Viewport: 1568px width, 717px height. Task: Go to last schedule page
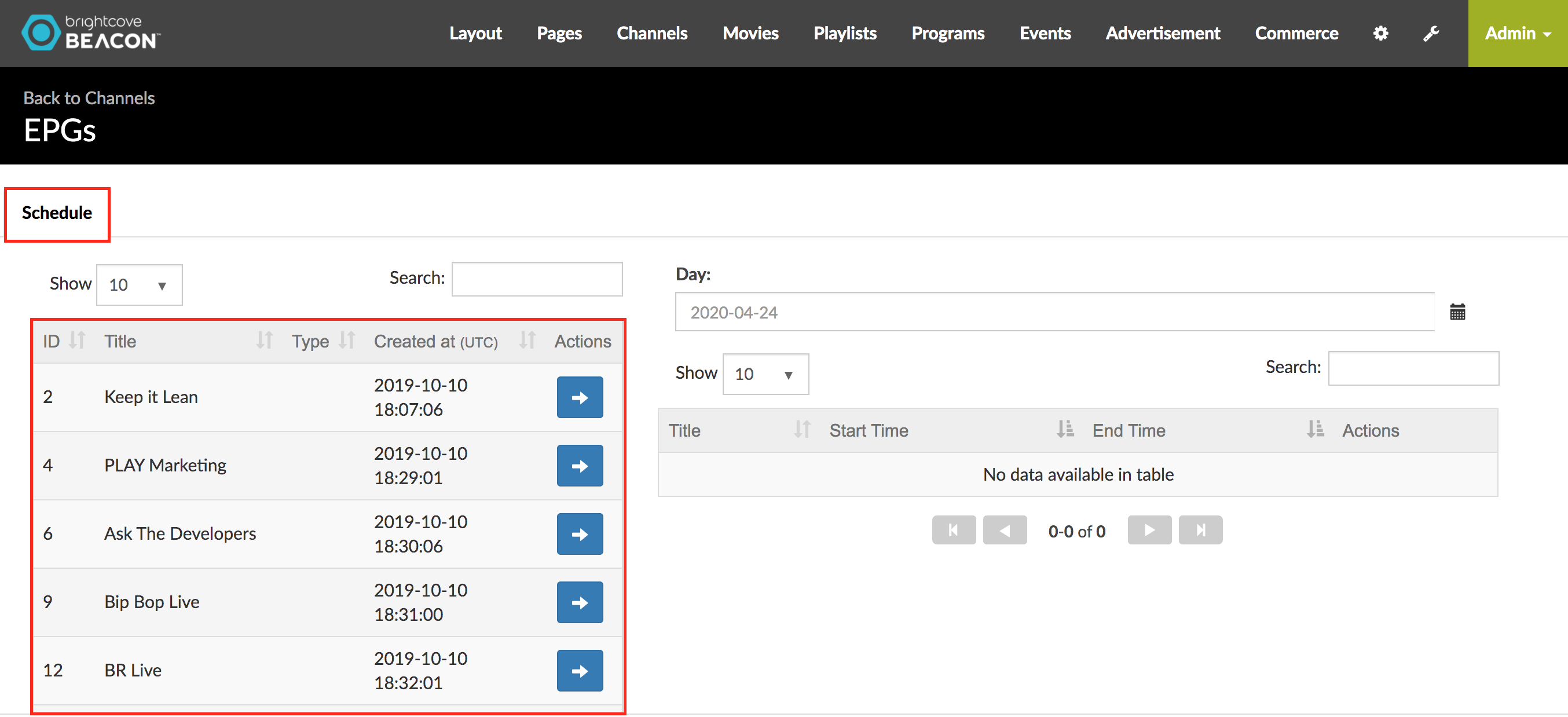point(1200,530)
